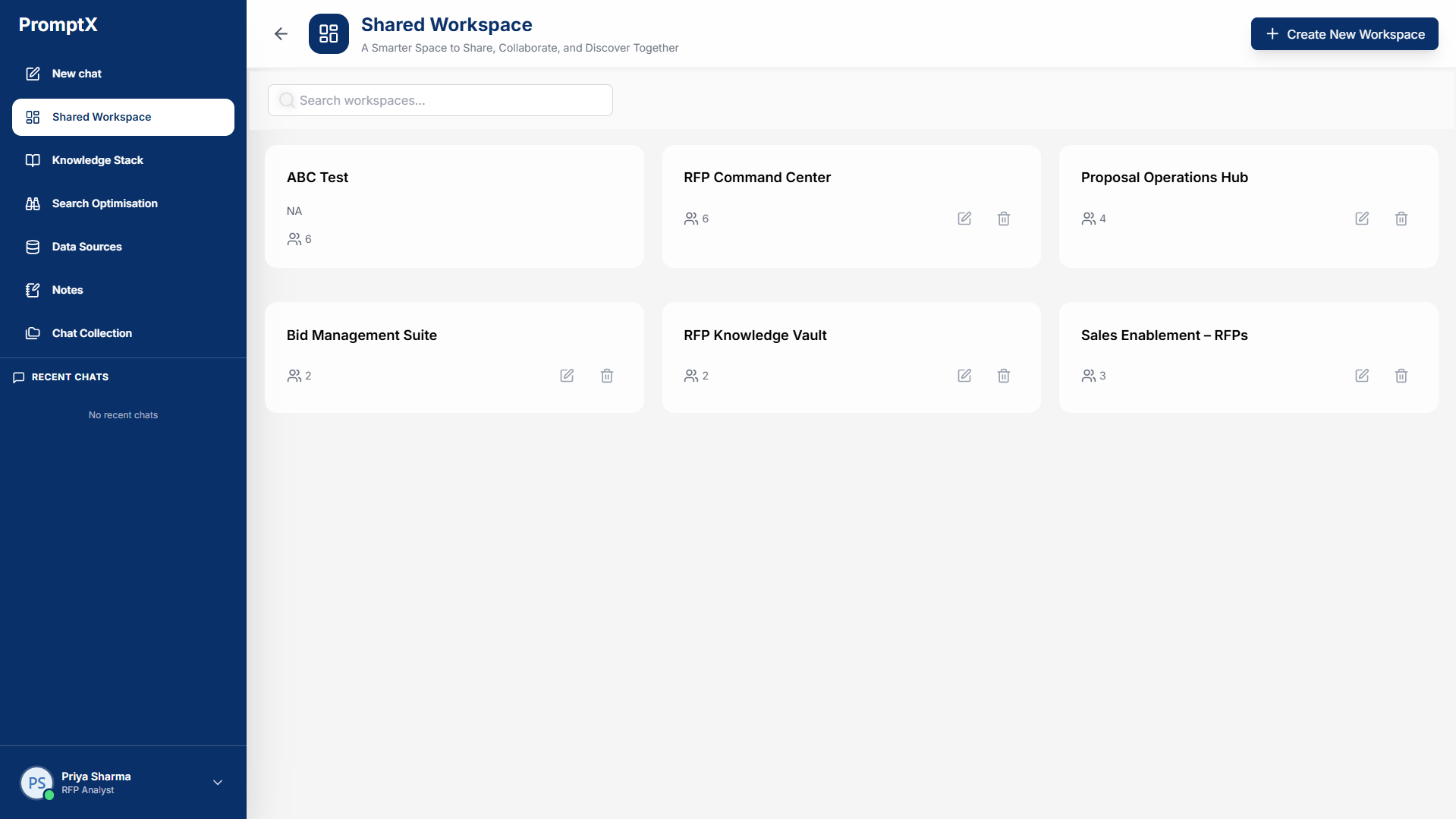Click Create New Workspace

[1344, 33]
